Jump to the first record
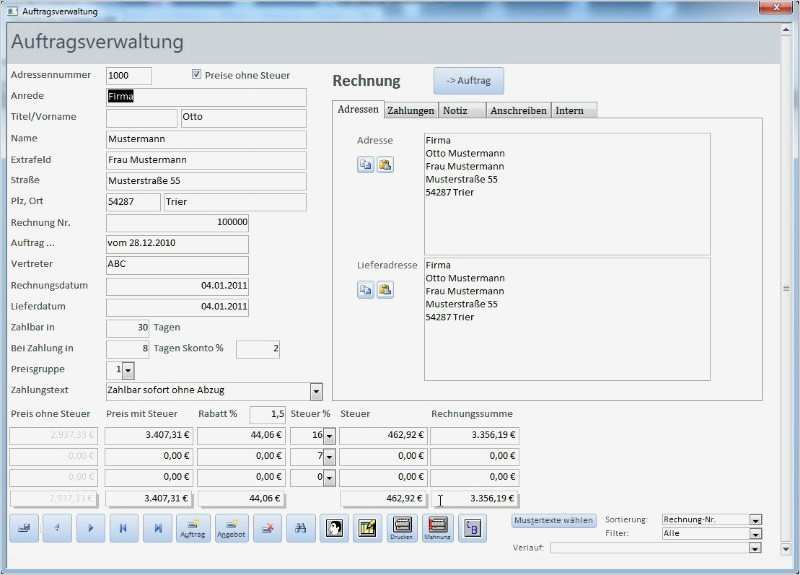This screenshot has height=575, width=800. coord(124,528)
